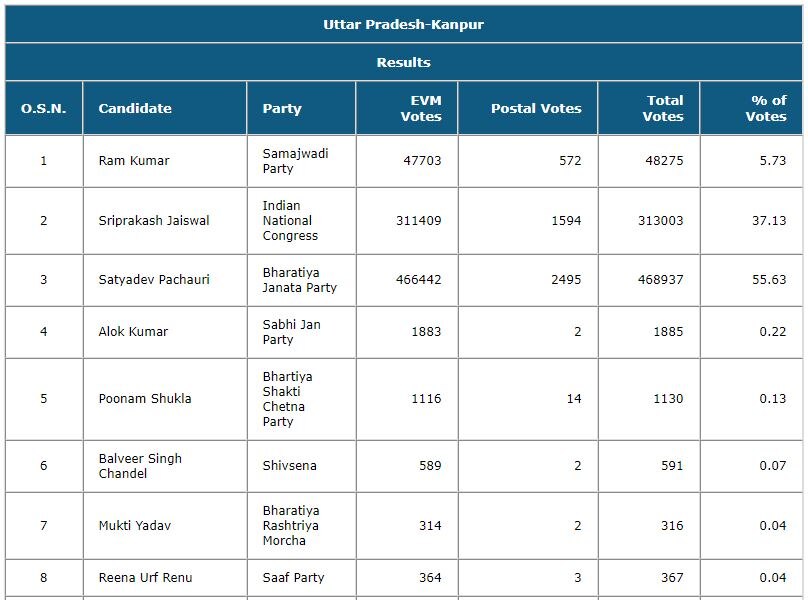Viewport: 808px width, 600px height.
Task: Select the Total Votes column header
Action: (649, 108)
